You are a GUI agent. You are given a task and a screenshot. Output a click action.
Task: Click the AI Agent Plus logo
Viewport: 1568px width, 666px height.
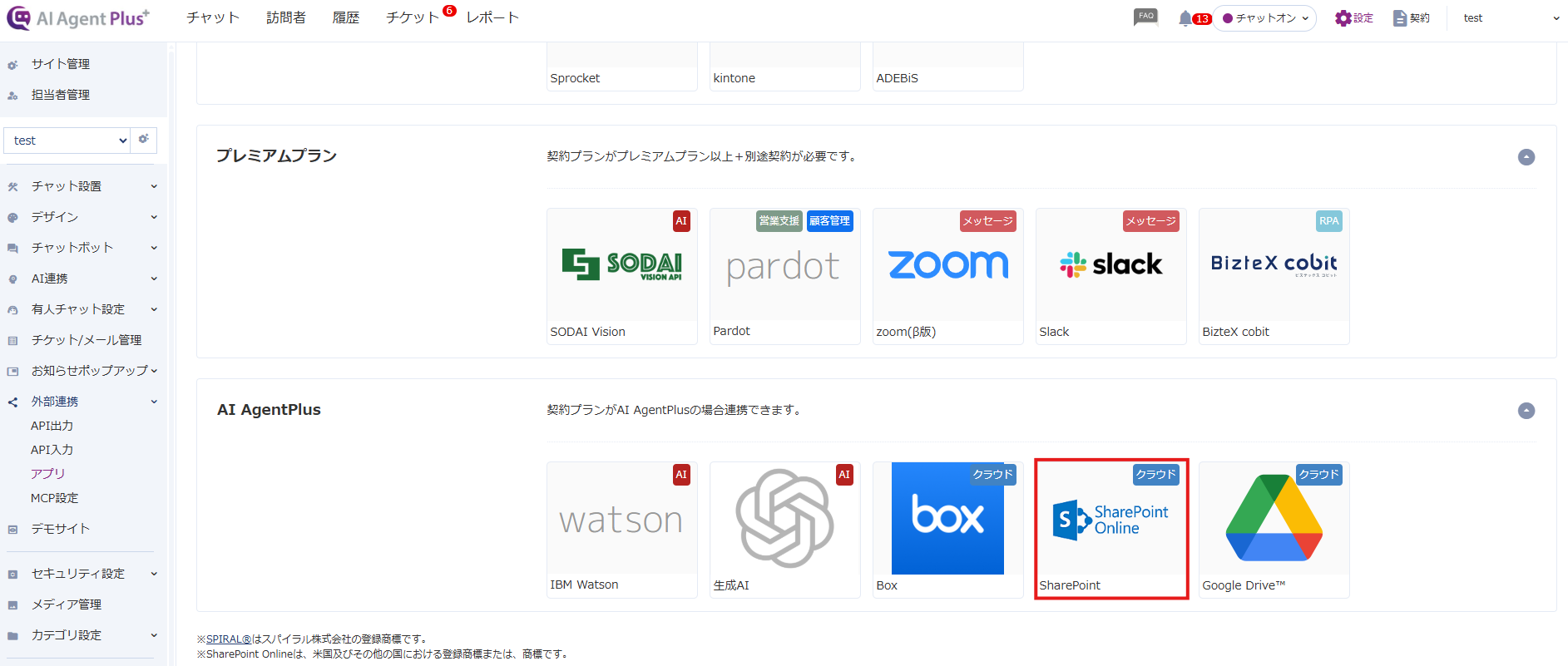(x=78, y=17)
